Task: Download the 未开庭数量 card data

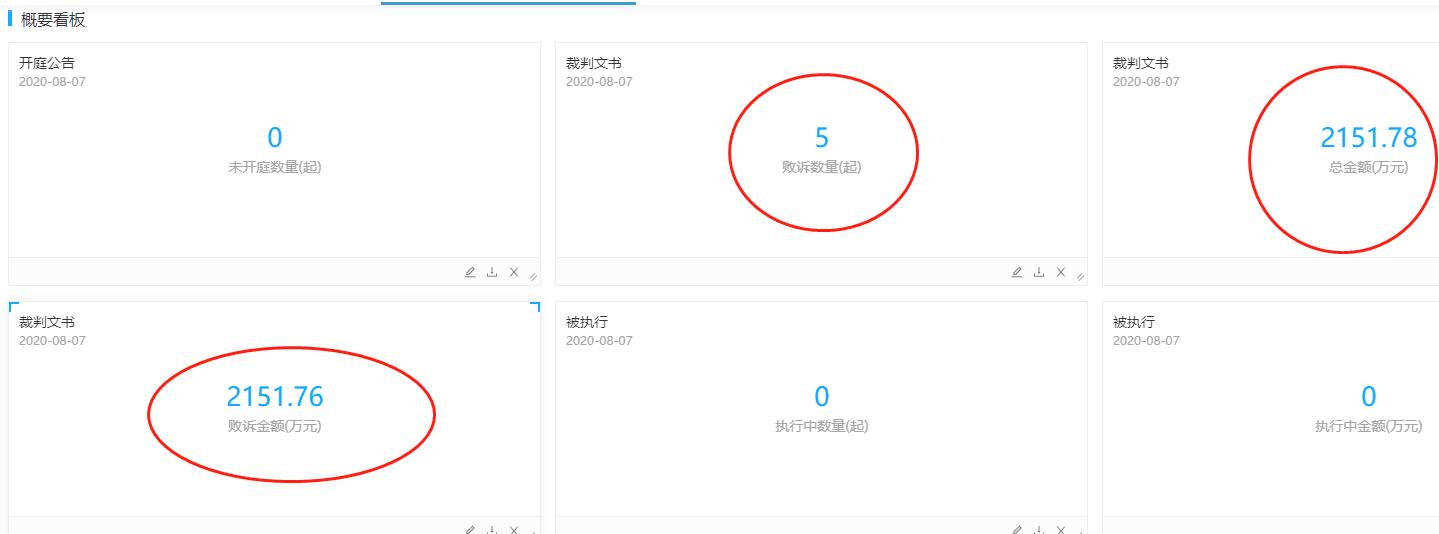Action: pyautogui.click(x=492, y=272)
